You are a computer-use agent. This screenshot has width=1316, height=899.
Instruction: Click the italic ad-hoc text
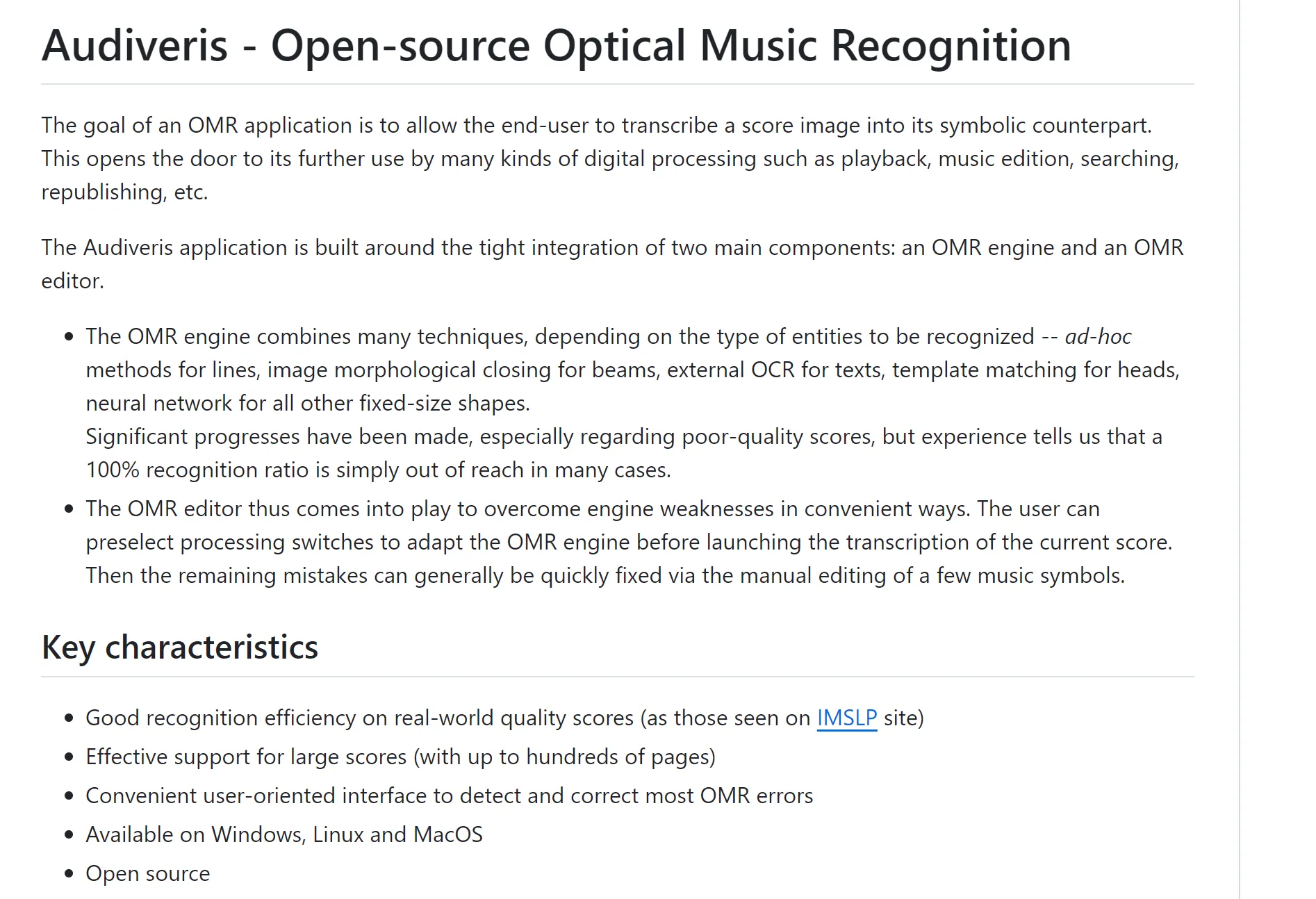pos(1098,337)
